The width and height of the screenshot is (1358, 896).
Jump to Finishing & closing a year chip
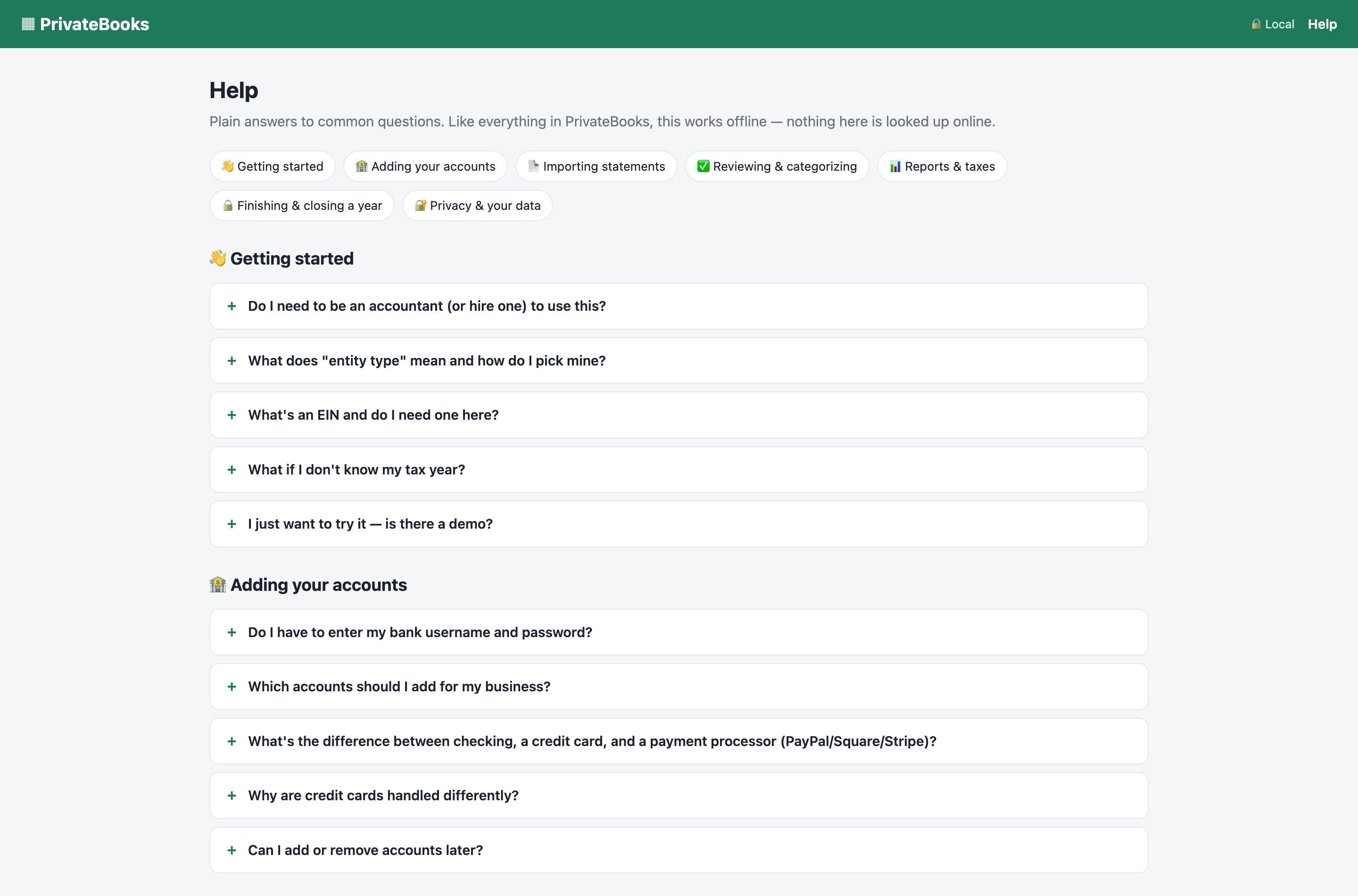coord(302,205)
